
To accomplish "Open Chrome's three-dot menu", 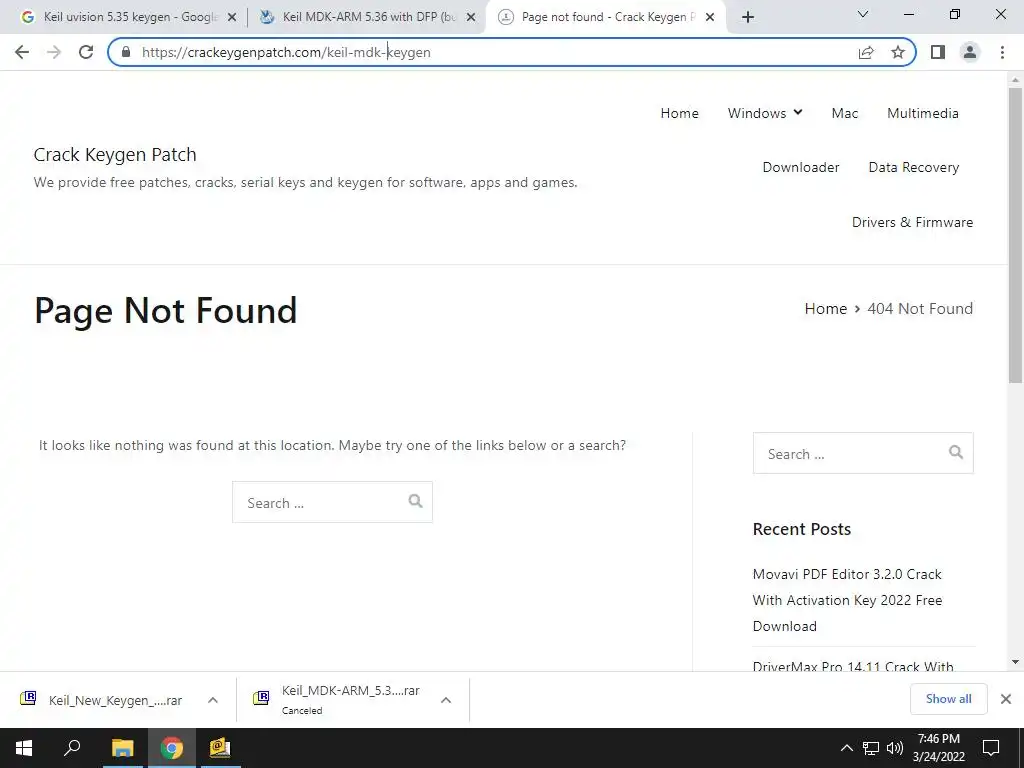I will 1002,52.
